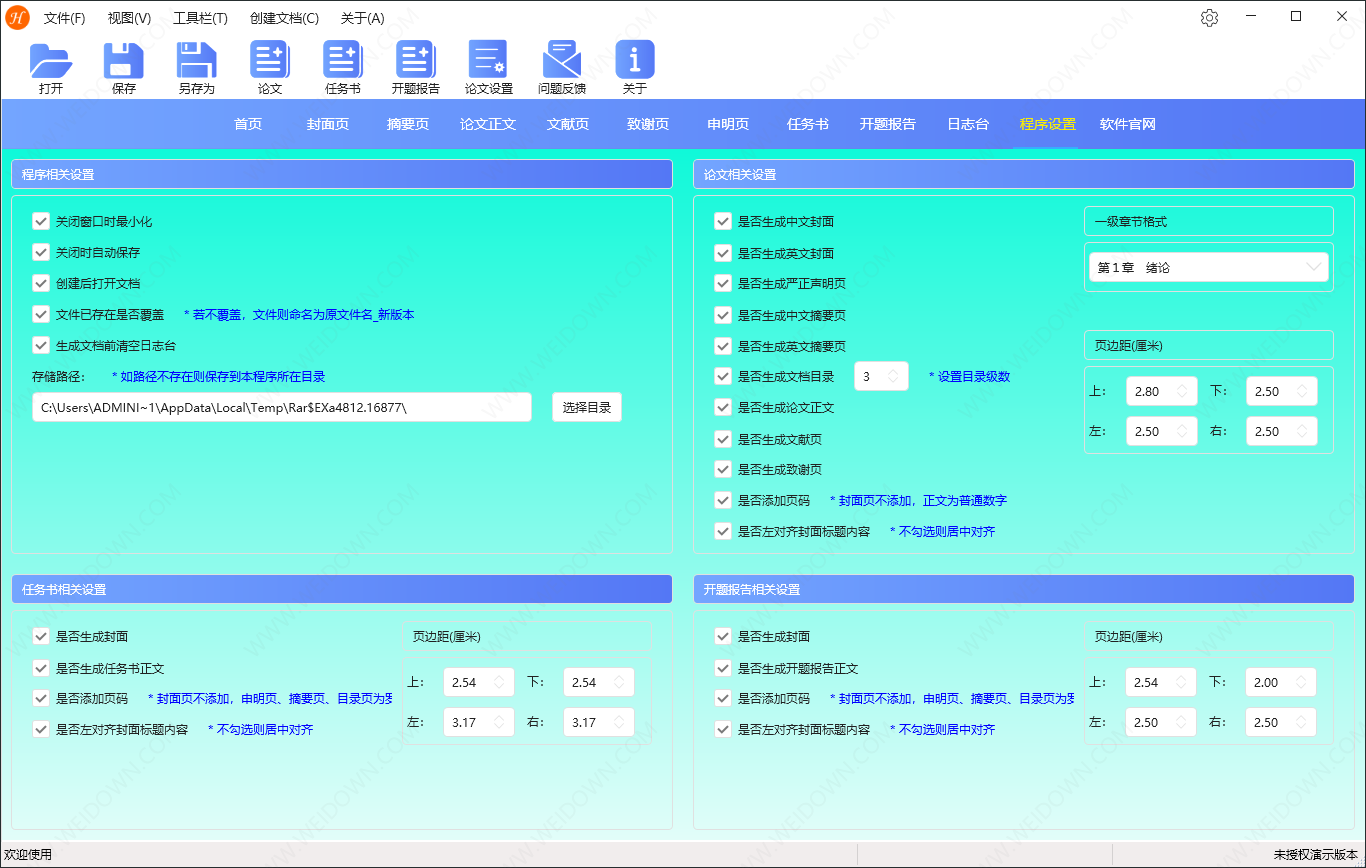This screenshot has height=868, width=1366.
Task: Click the storage path input field
Action: pyautogui.click(x=282, y=407)
